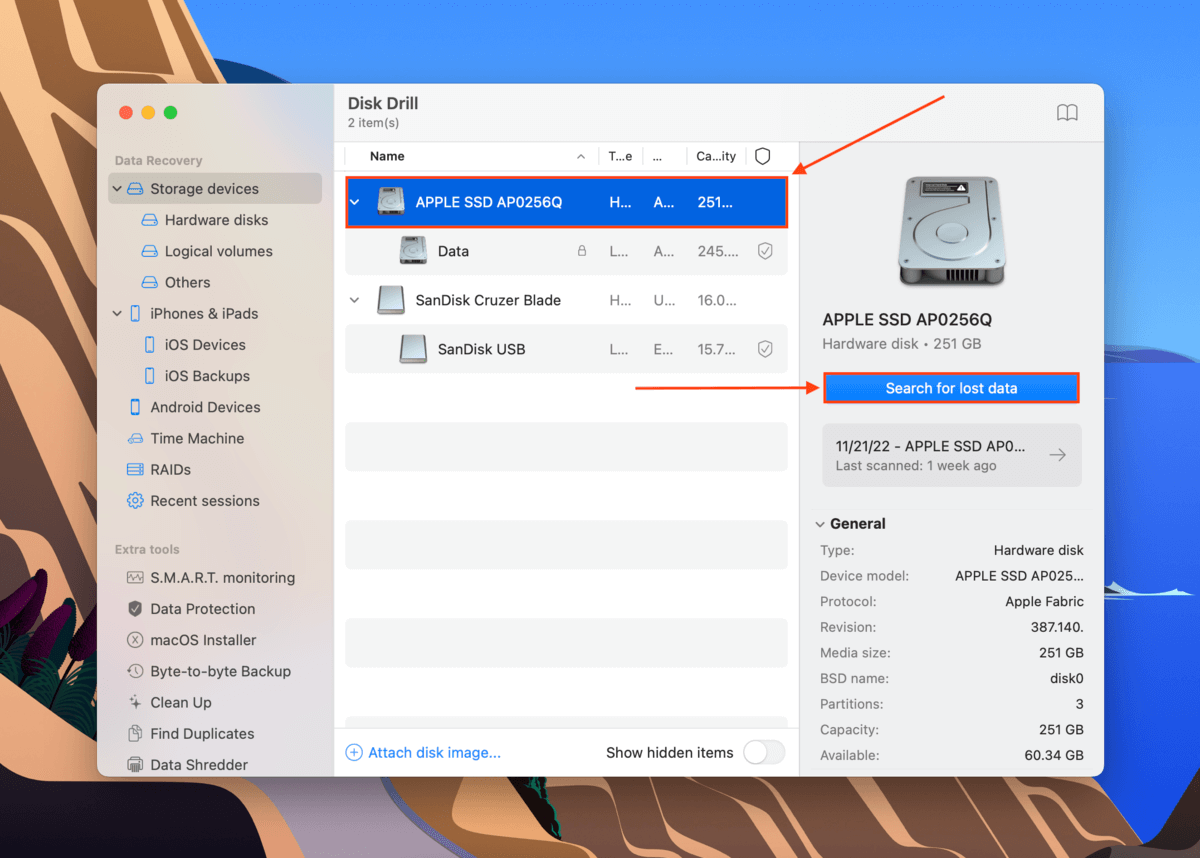Click the iOS Devices icon
This screenshot has width=1200, height=858.
[x=150, y=345]
